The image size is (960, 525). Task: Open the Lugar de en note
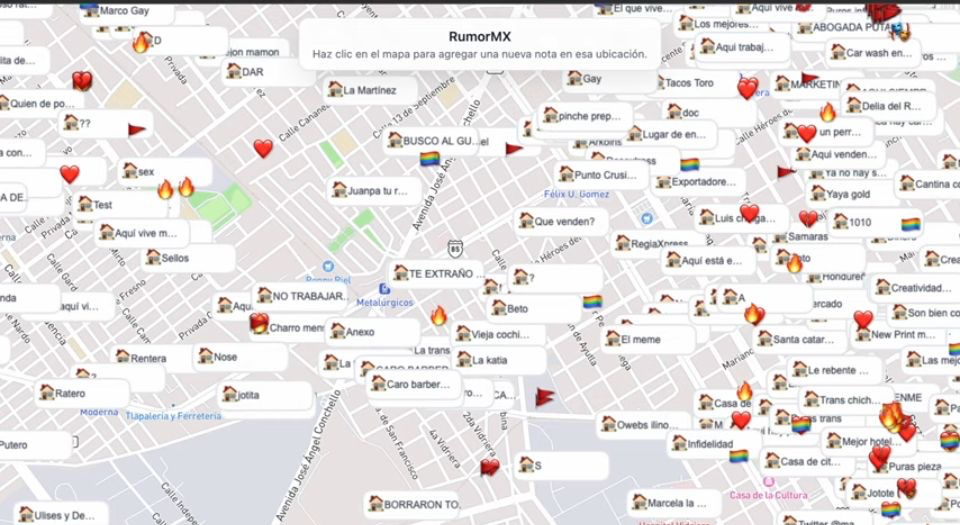coord(672,134)
